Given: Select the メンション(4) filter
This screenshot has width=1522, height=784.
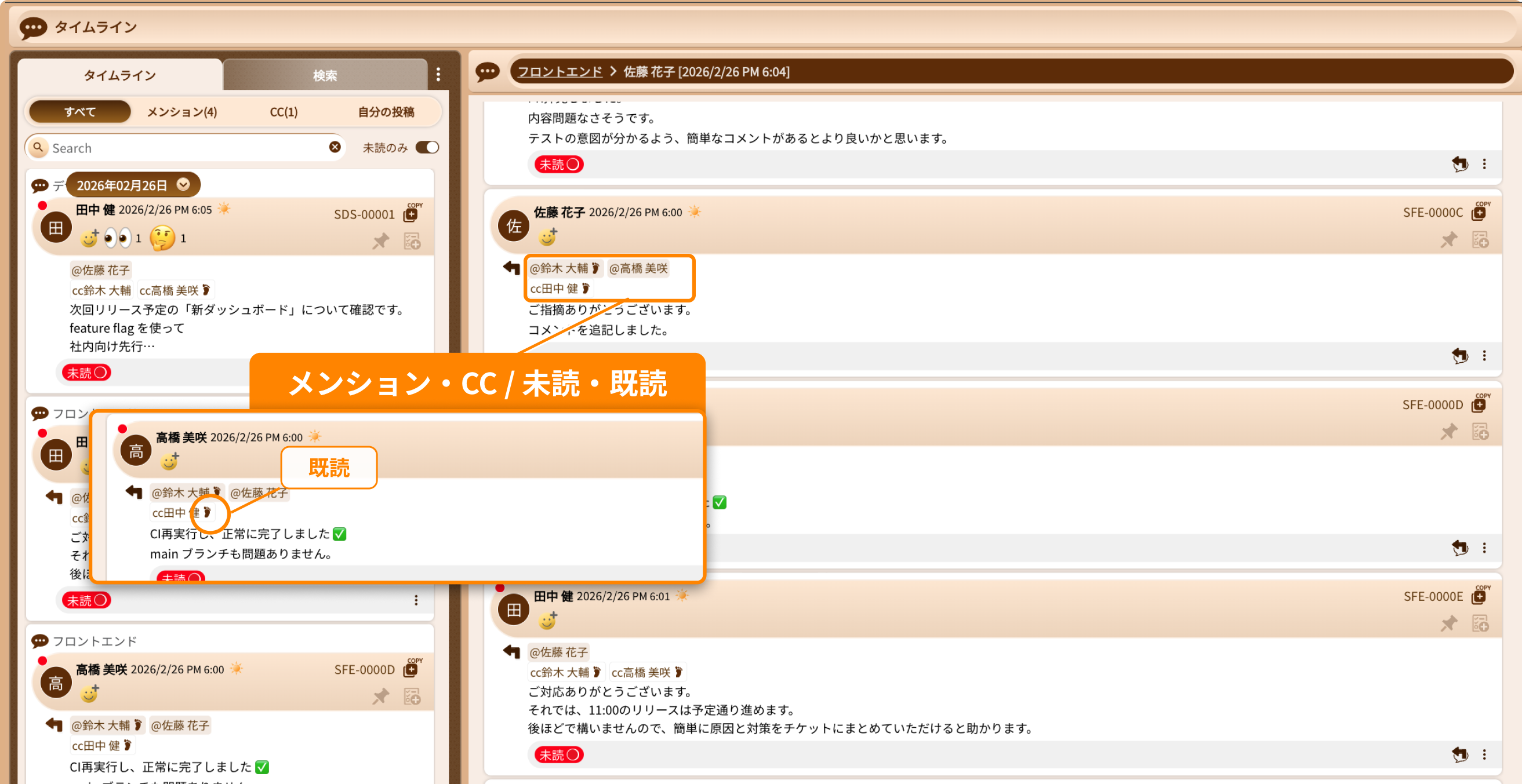Looking at the screenshot, I should tap(181, 112).
